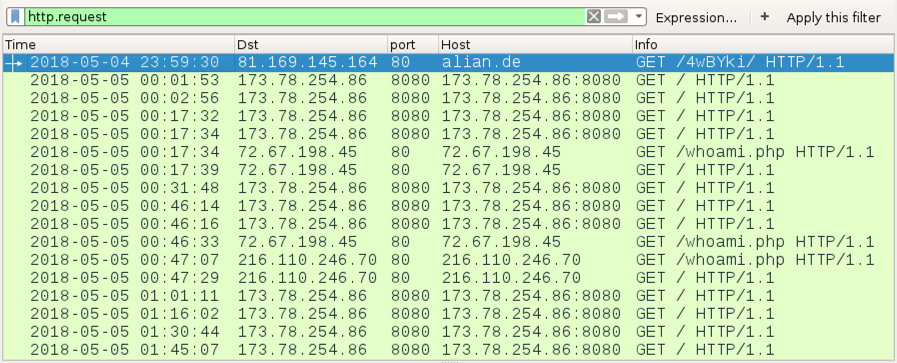Click the plus button to add filter
897x363 pixels.
765,17
